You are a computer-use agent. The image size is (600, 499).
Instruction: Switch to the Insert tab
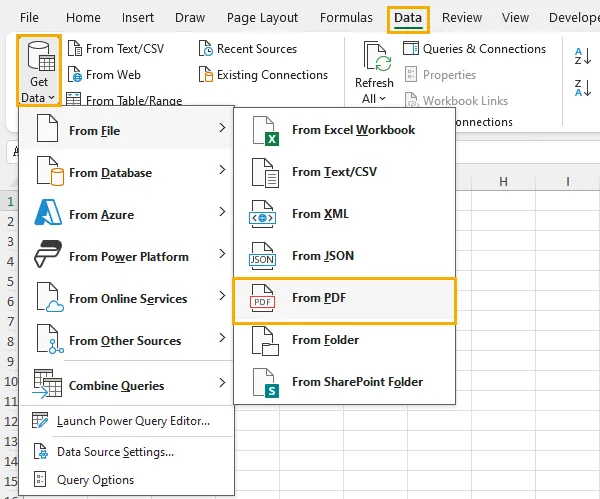(138, 18)
